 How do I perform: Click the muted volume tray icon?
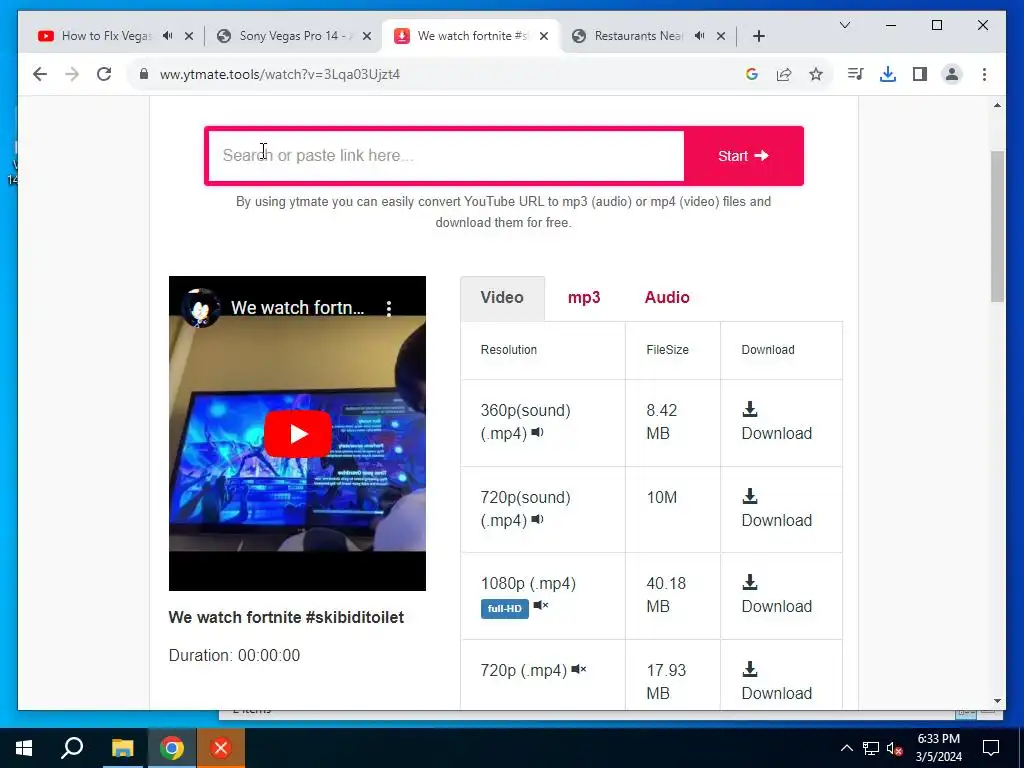(x=895, y=748)
